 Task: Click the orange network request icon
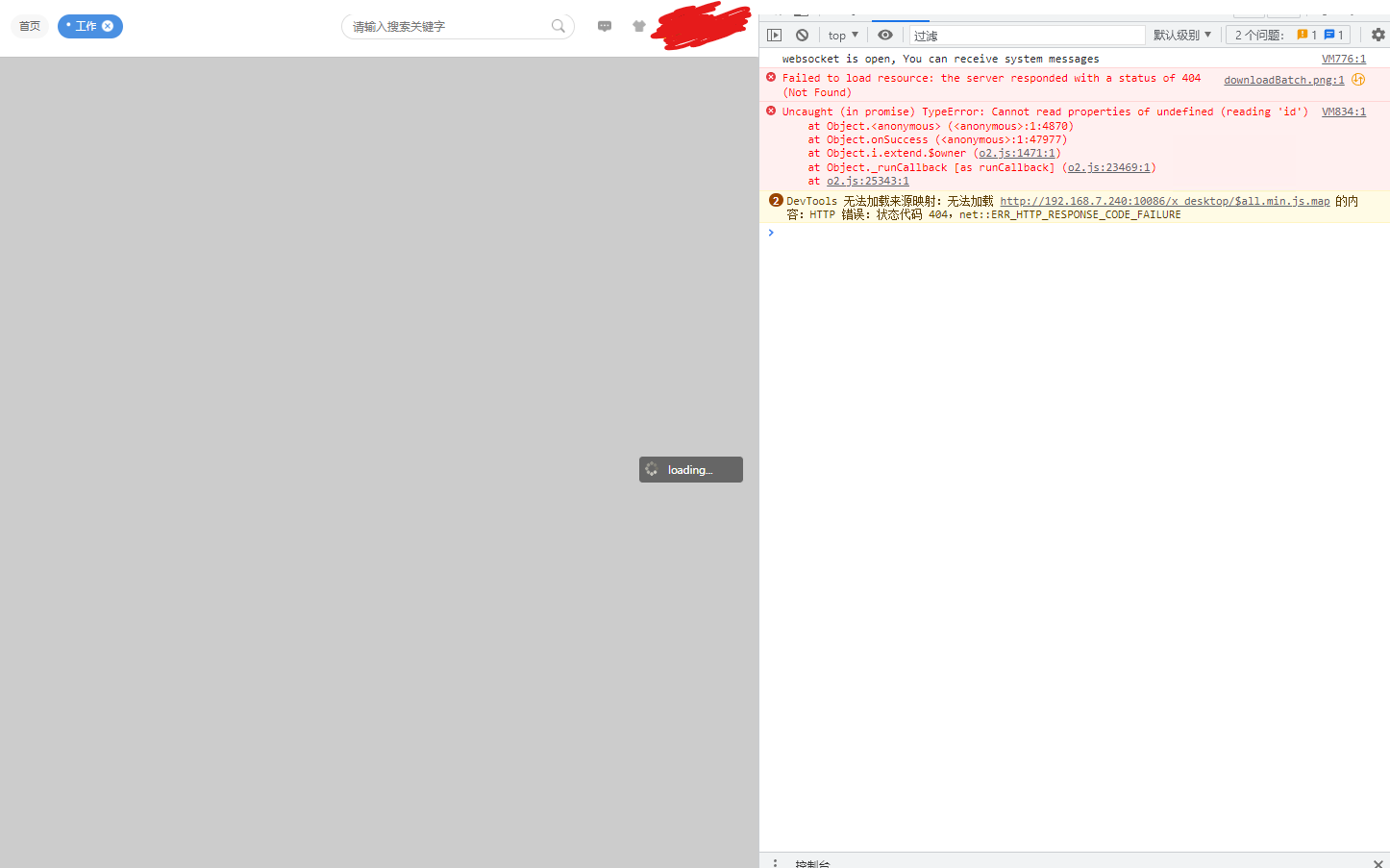point(1358,79)
